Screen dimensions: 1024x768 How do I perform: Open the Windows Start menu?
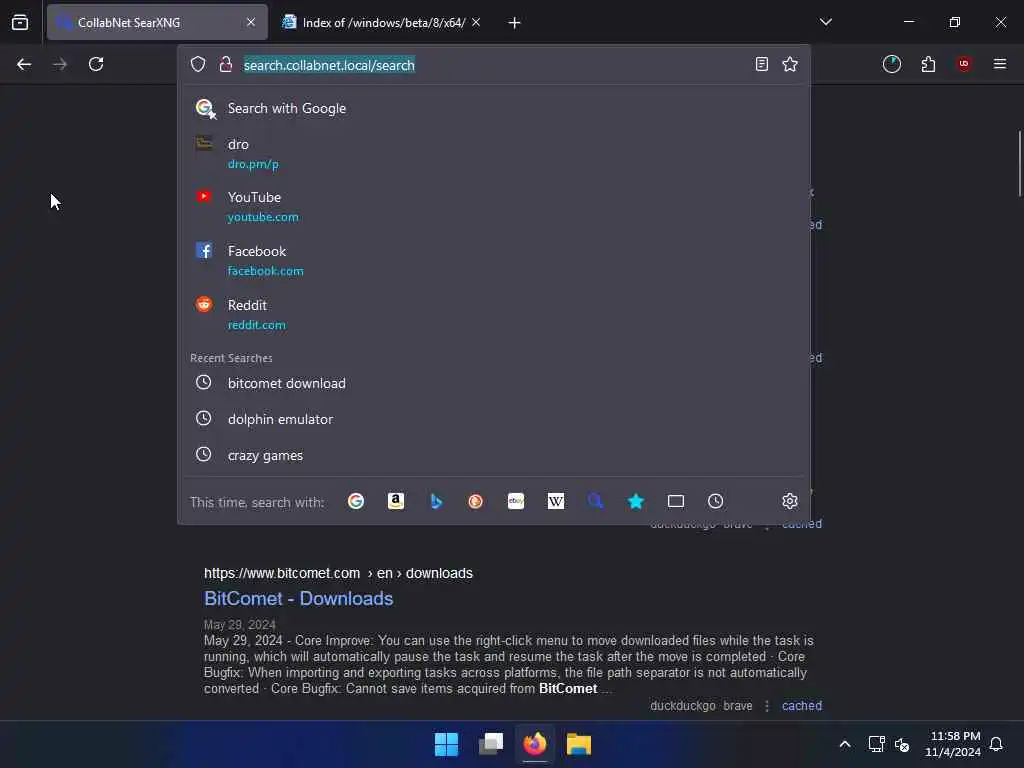tap(446, 744)
